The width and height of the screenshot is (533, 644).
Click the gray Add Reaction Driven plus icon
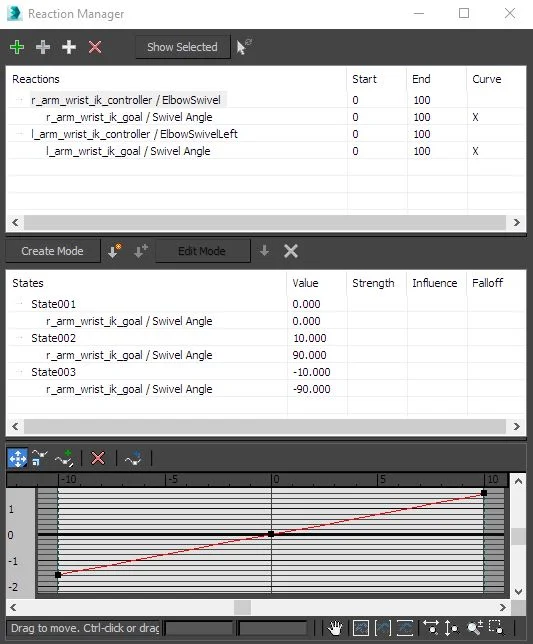(43, 47)
